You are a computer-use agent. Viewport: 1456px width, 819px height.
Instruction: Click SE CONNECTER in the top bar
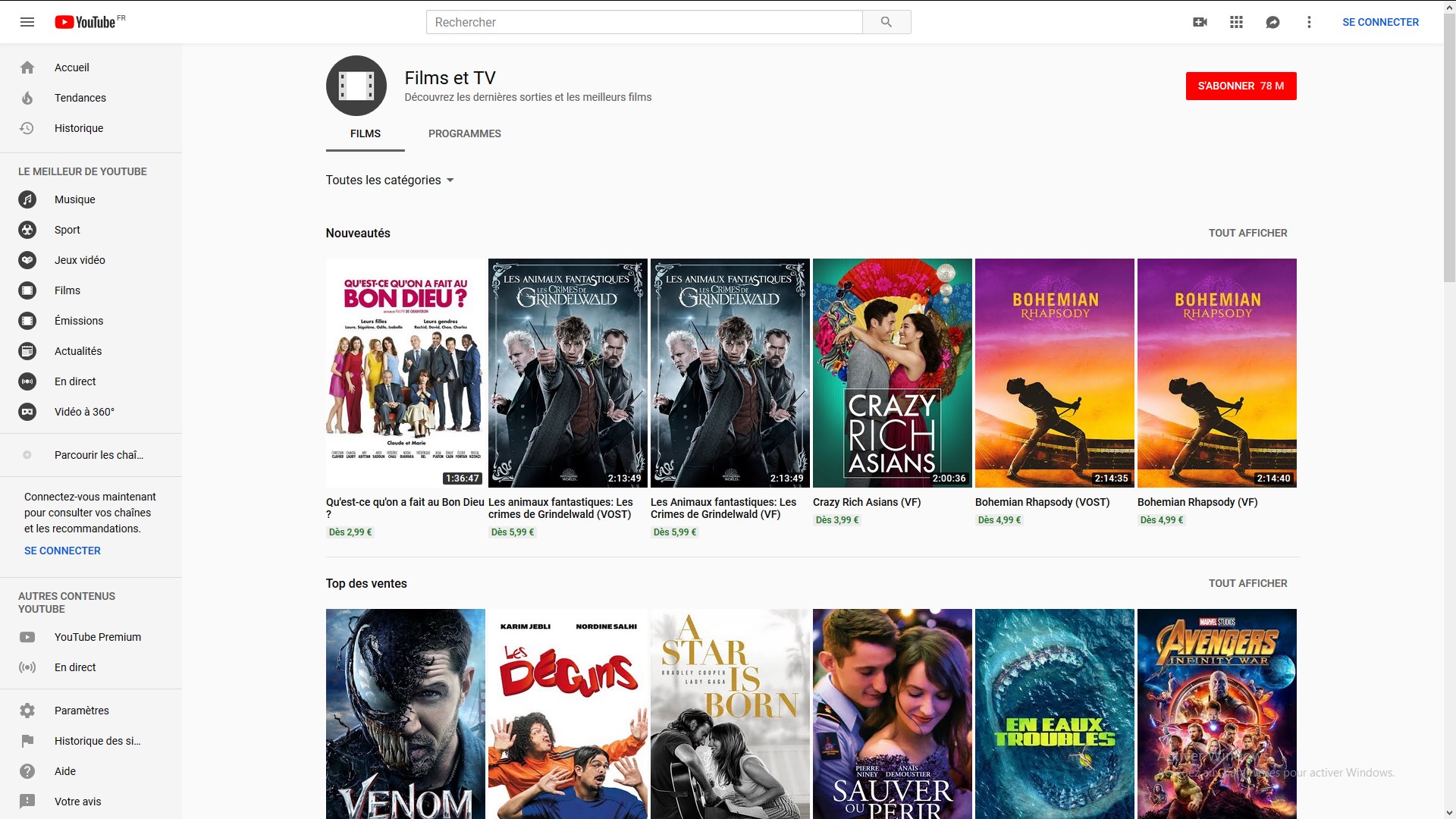point(1380,22)
